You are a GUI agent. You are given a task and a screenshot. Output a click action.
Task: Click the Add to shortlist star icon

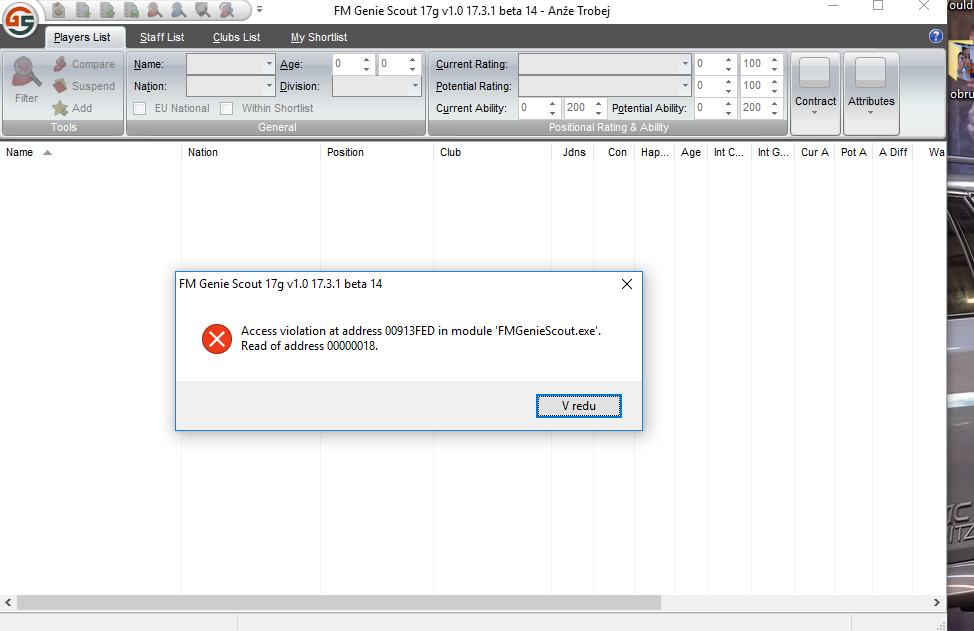tap(60, 108)
